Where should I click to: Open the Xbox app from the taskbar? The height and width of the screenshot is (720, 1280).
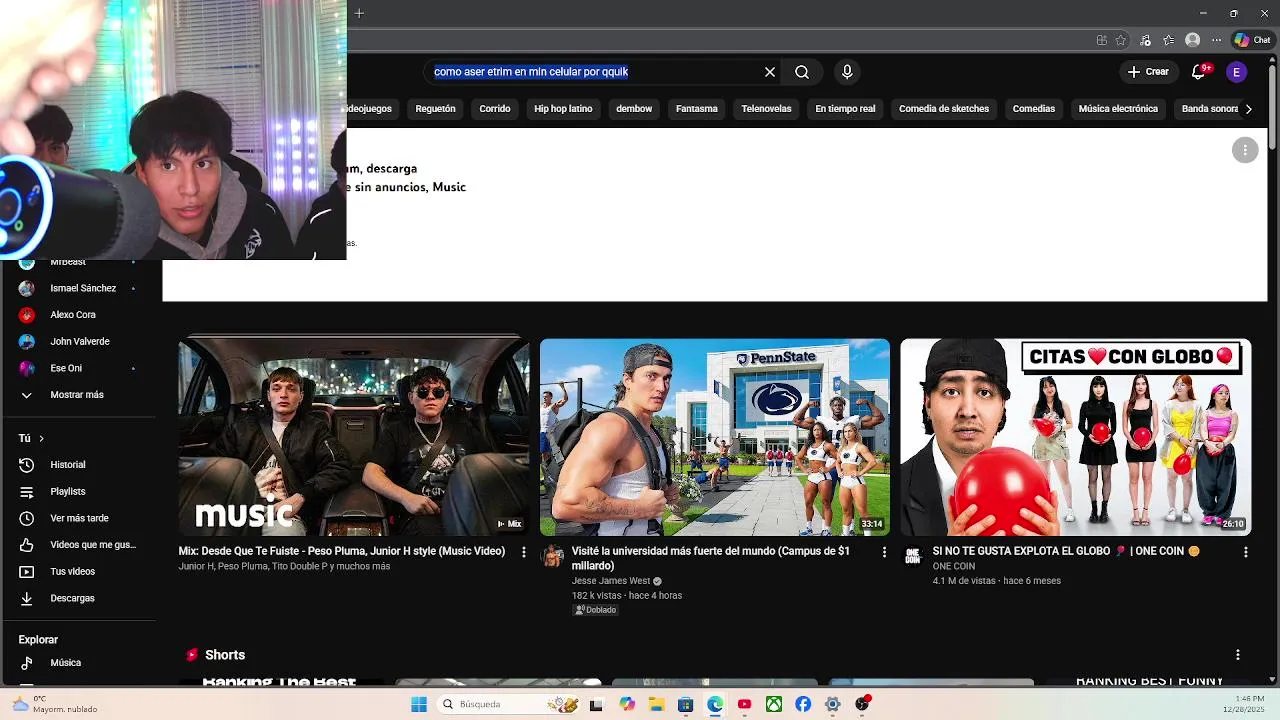tap(774, 704)
